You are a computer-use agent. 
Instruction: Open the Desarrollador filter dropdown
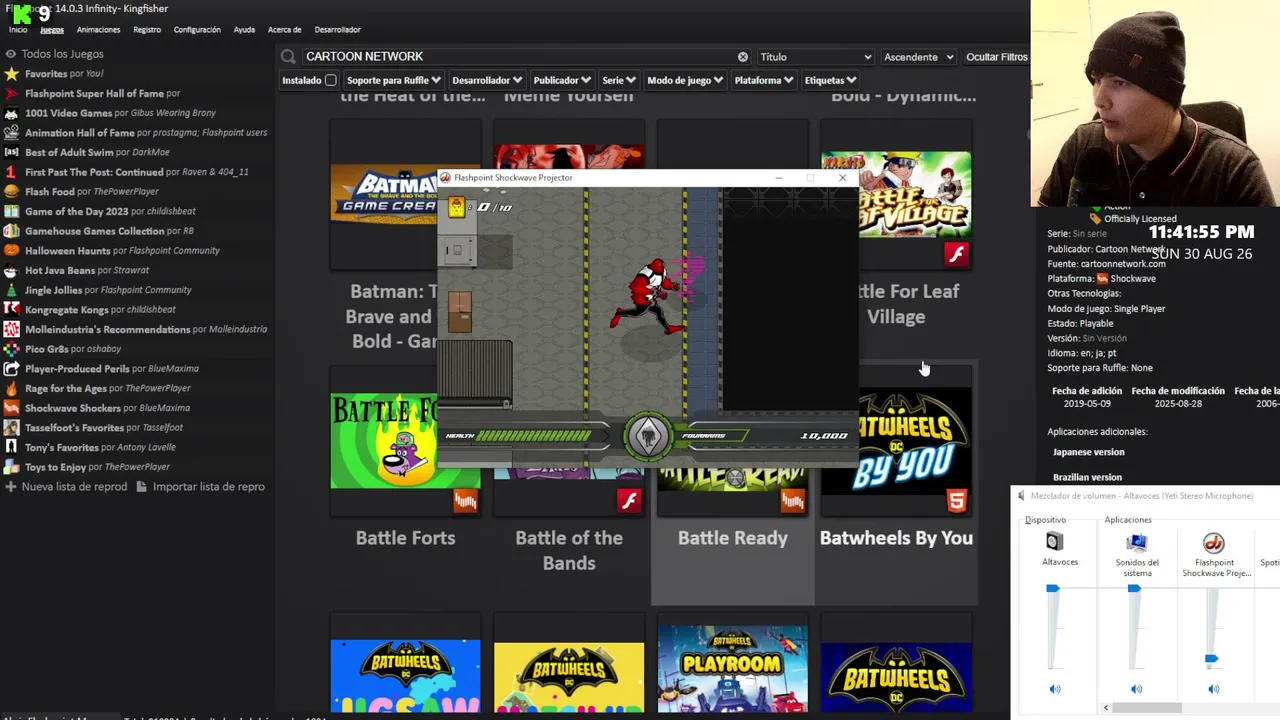pyautogui.click(x=487, y=80)
